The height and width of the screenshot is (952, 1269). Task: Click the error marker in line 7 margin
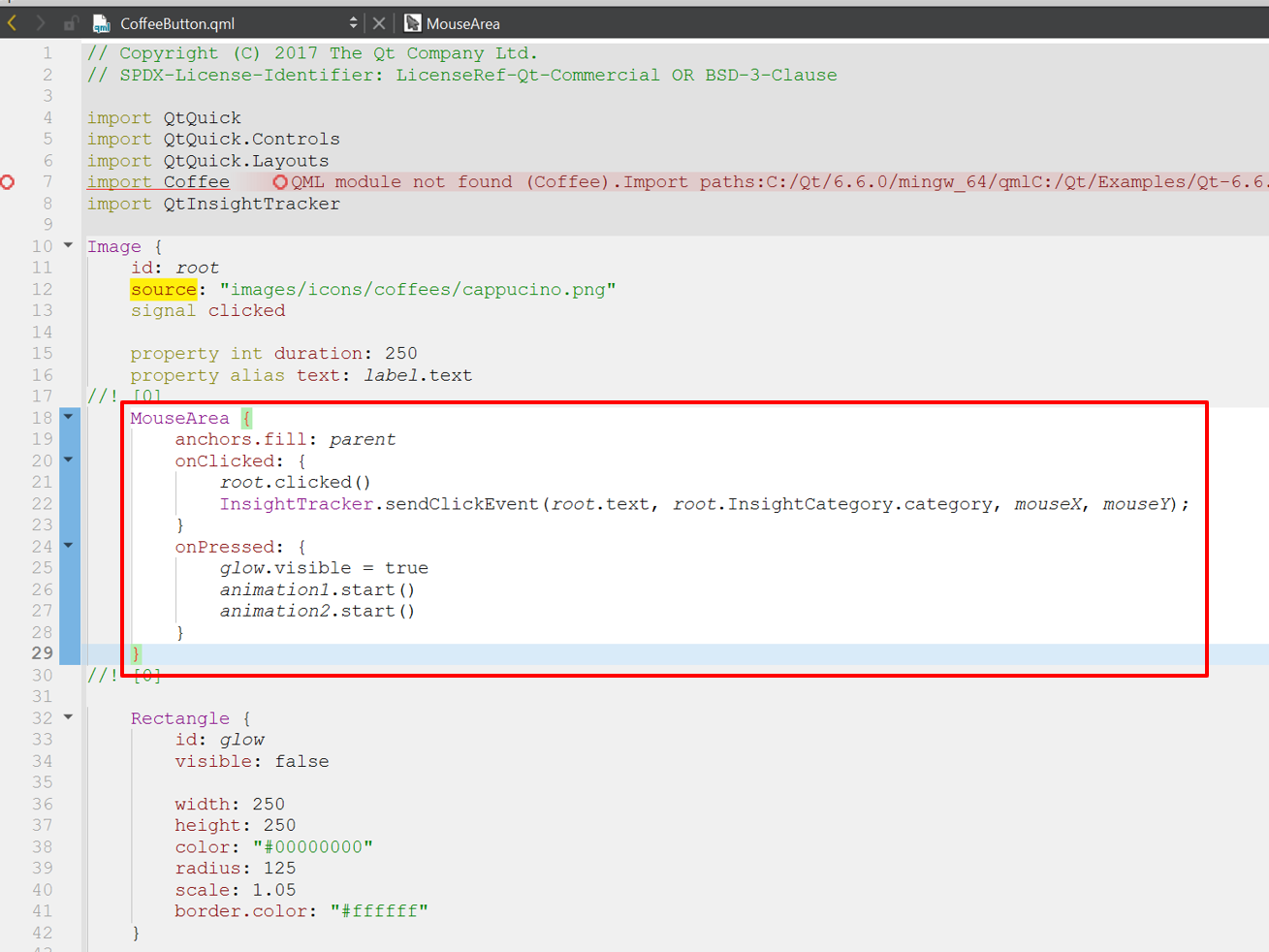tap(8, 182)
